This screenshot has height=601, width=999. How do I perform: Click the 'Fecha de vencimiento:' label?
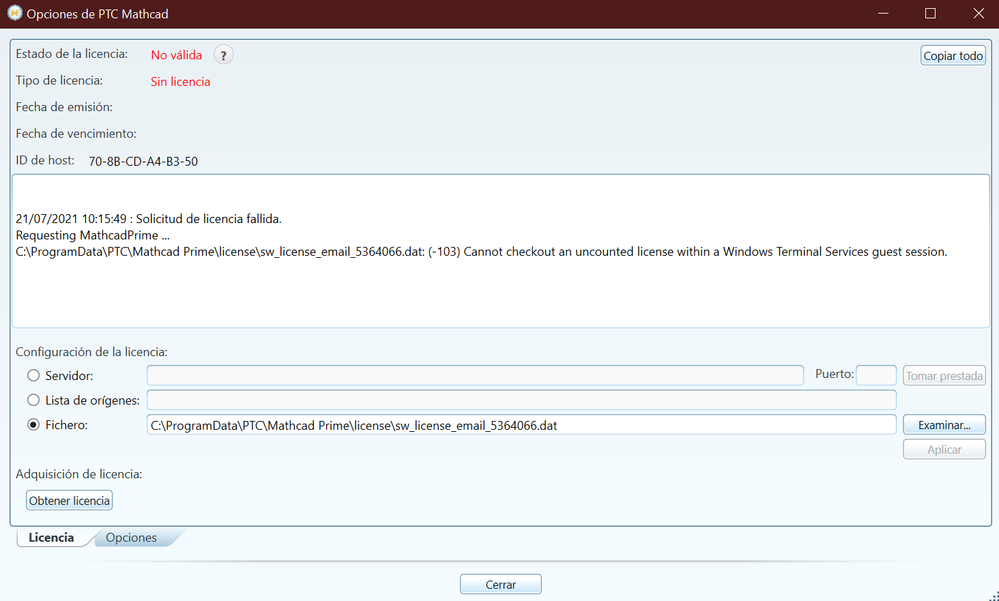point(76,134)
